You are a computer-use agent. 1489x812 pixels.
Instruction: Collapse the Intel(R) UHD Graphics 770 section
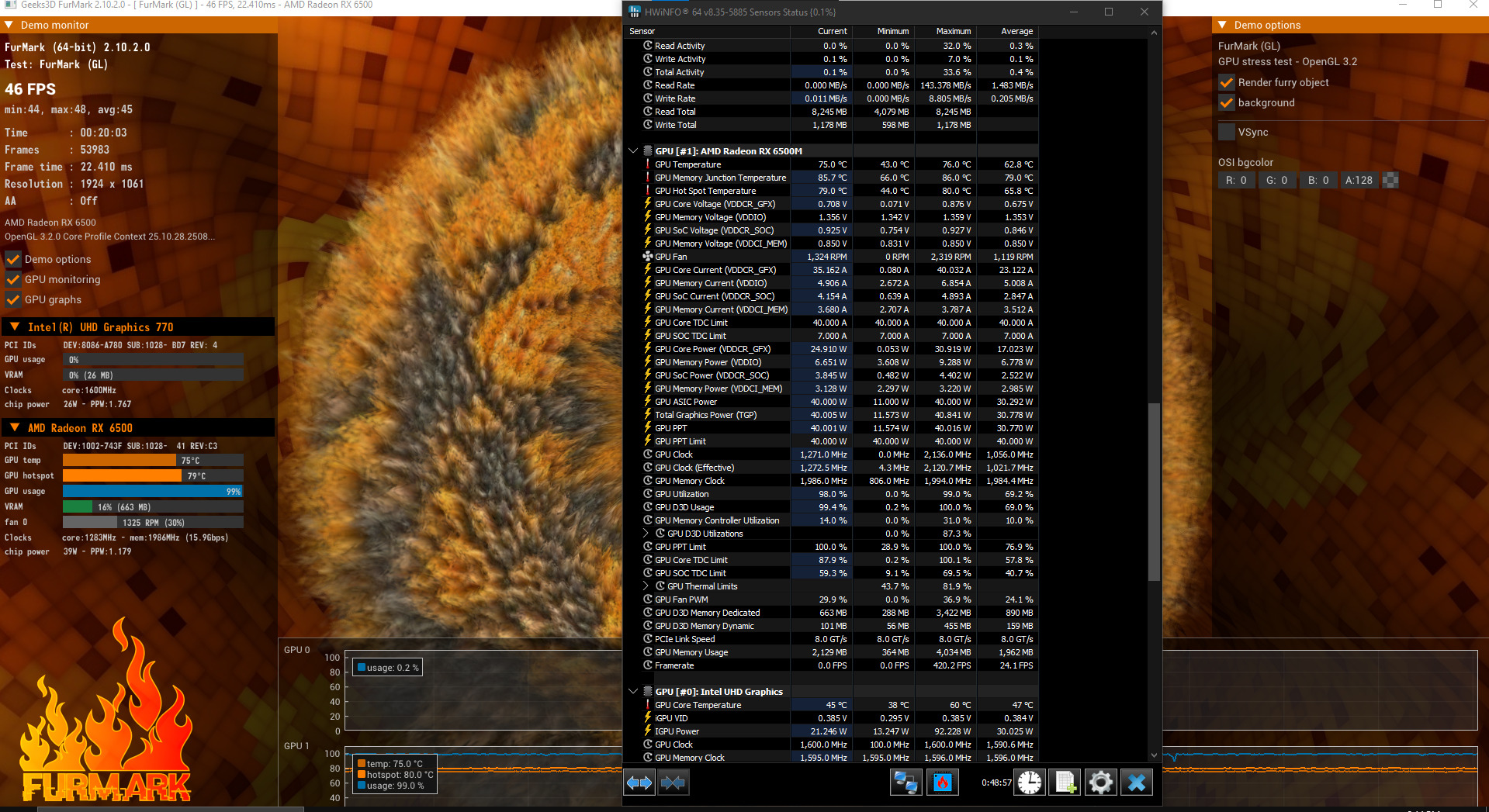[15, 327]
